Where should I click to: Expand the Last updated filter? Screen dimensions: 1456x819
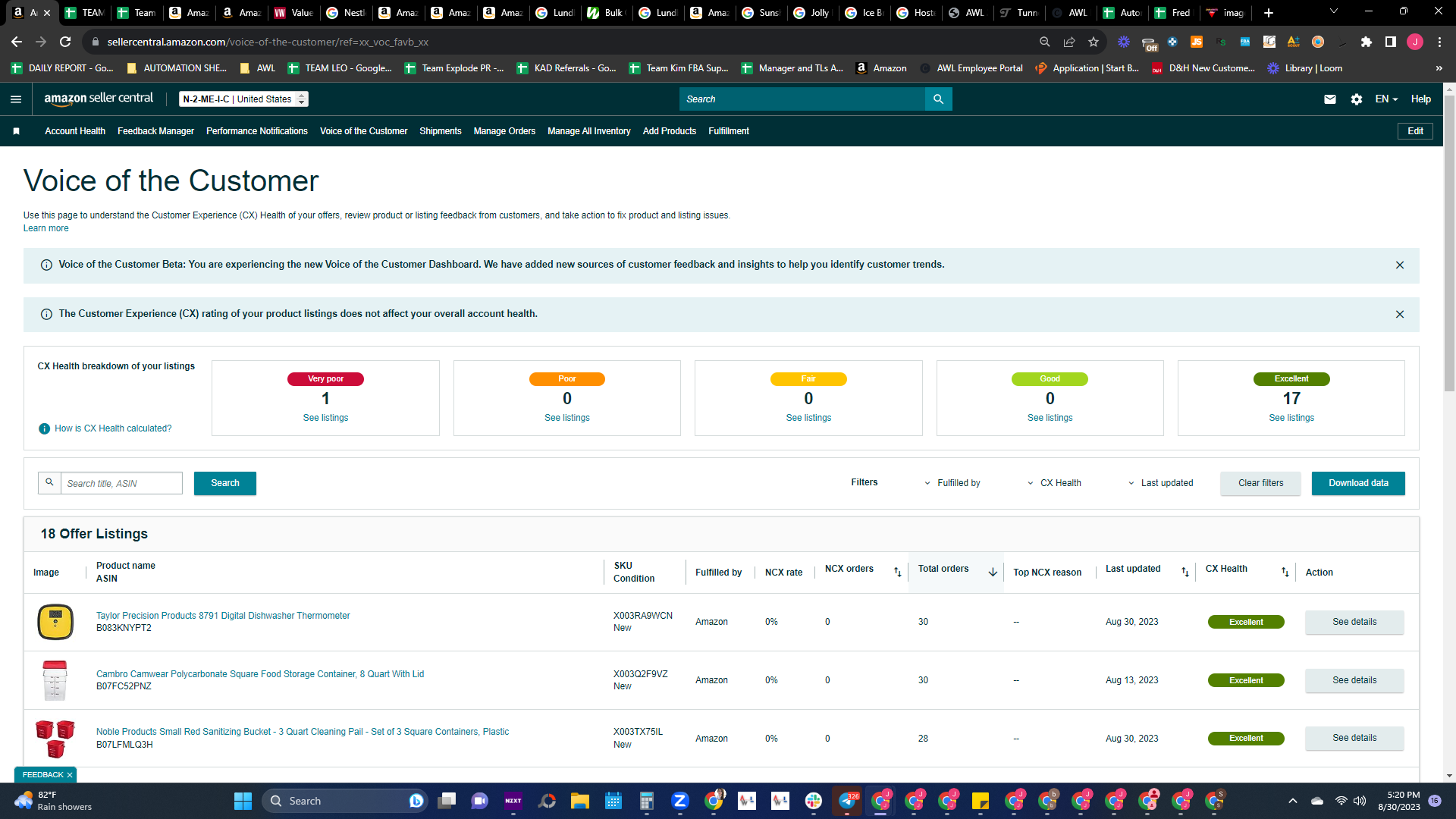pyautogui.click(x=1161, y=483)
